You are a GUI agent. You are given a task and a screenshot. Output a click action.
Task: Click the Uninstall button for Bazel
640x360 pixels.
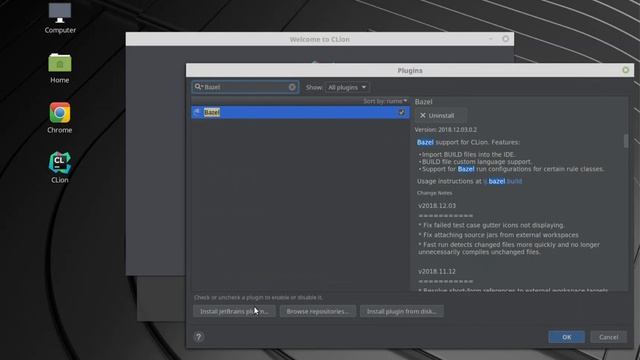pos(441,116)
